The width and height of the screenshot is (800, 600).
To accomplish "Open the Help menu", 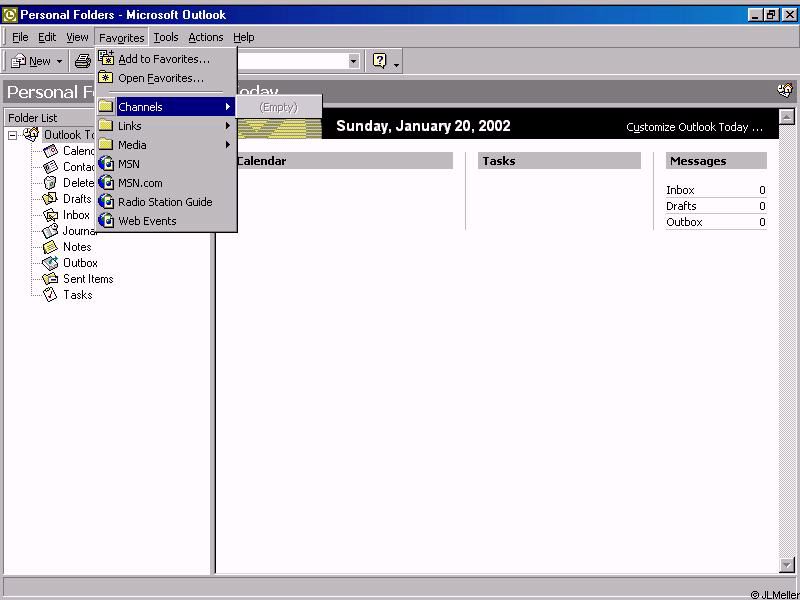I will click(x=243, y=37).
